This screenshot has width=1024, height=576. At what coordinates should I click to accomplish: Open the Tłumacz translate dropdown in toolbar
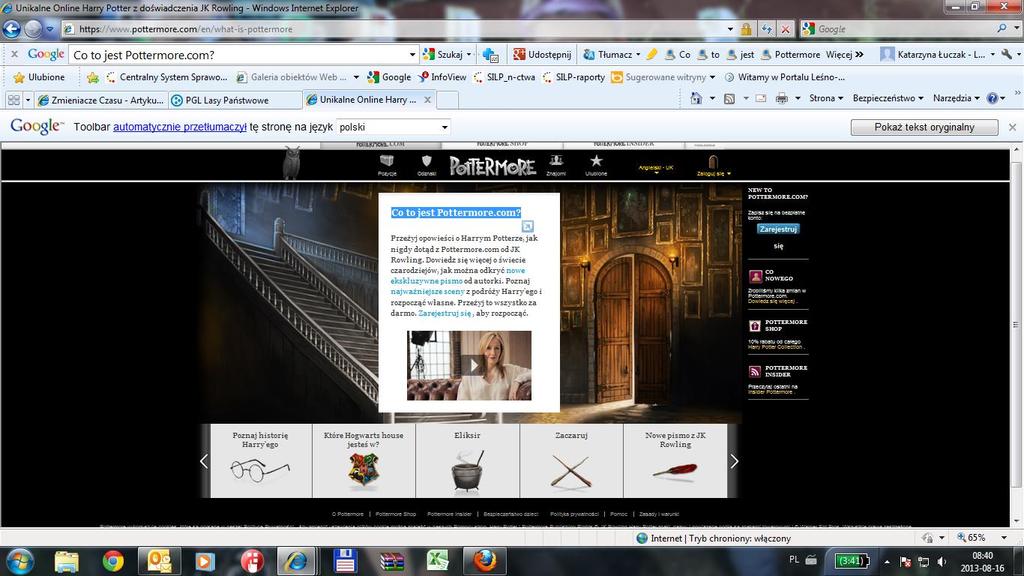tap(611, 54)
